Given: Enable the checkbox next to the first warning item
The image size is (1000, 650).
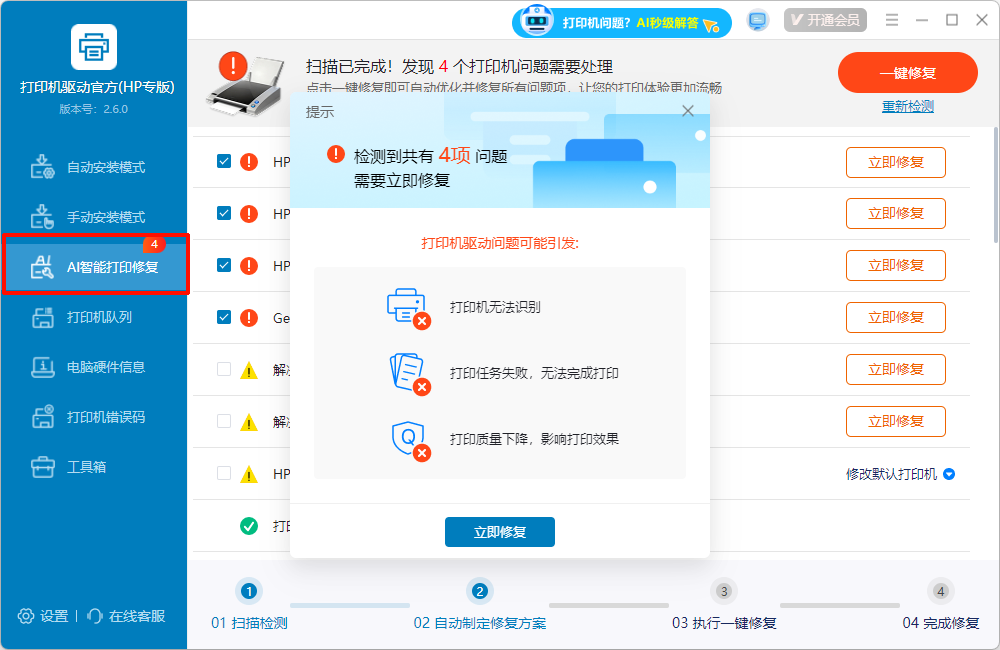Looking at the screenshot, I should [x=223, y=369].
